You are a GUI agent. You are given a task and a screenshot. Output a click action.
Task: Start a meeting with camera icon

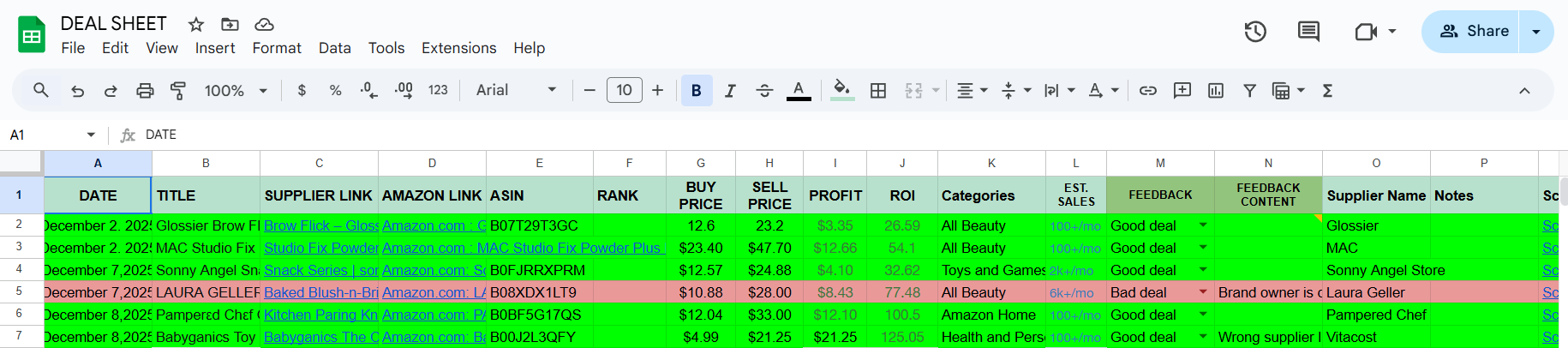pyautogui.click(x=1367, y=32)
